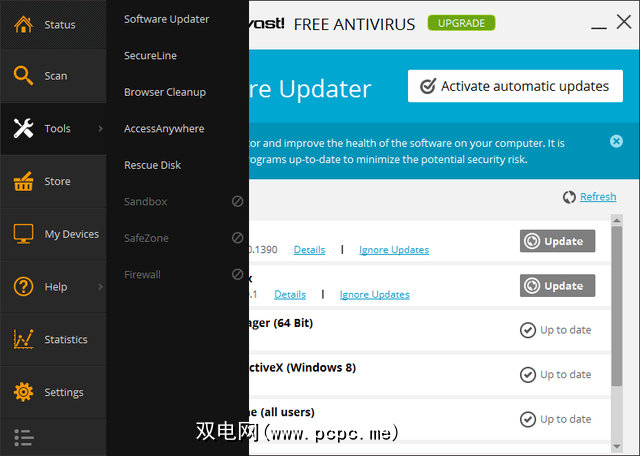Viewport: 640px width, 456px height.
Task: Click Up to date checkmark for ActiveX row
Action: 528,374
